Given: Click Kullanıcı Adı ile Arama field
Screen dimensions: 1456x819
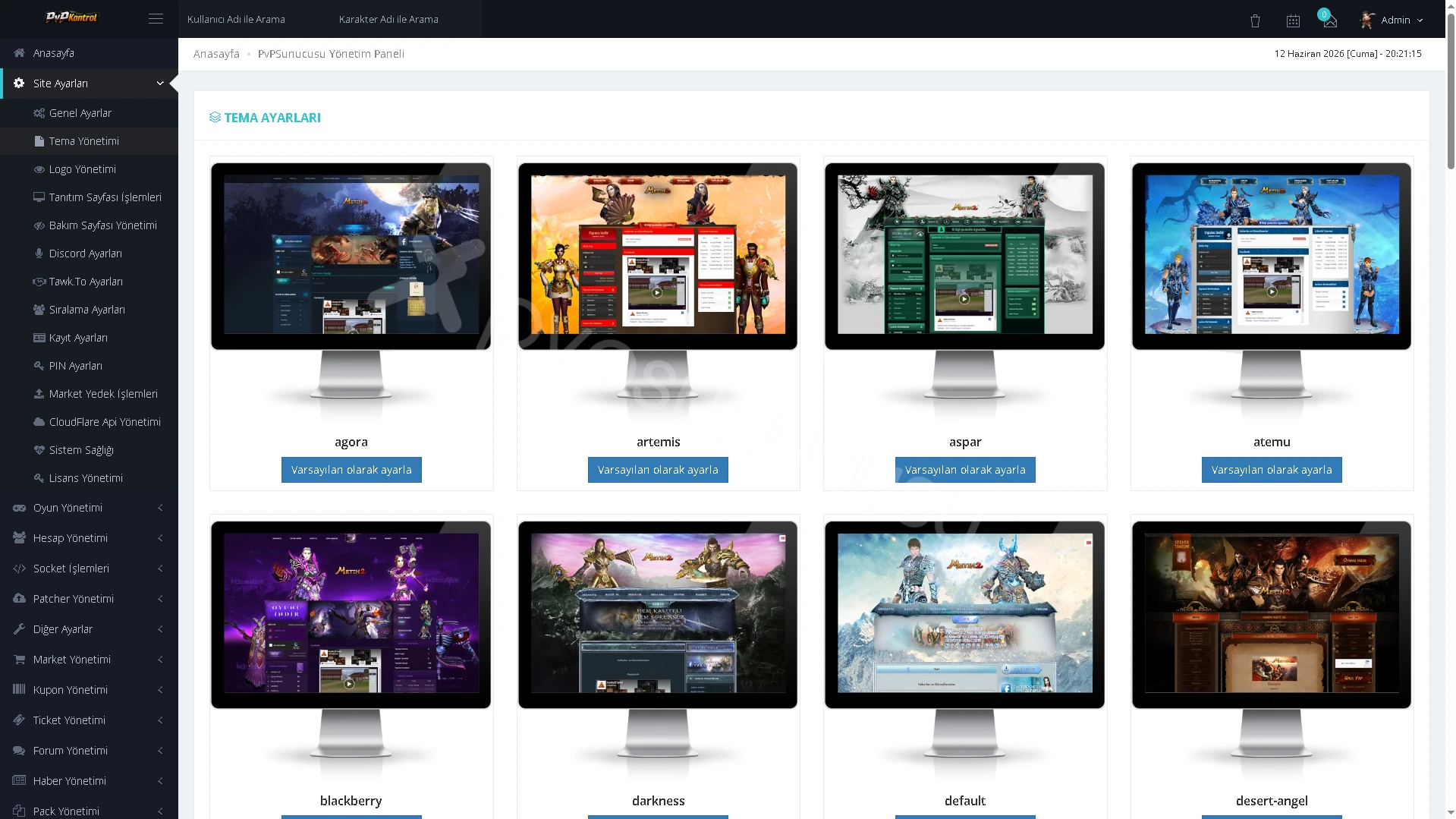Looking at the screenshot, I should click(254, 19).
